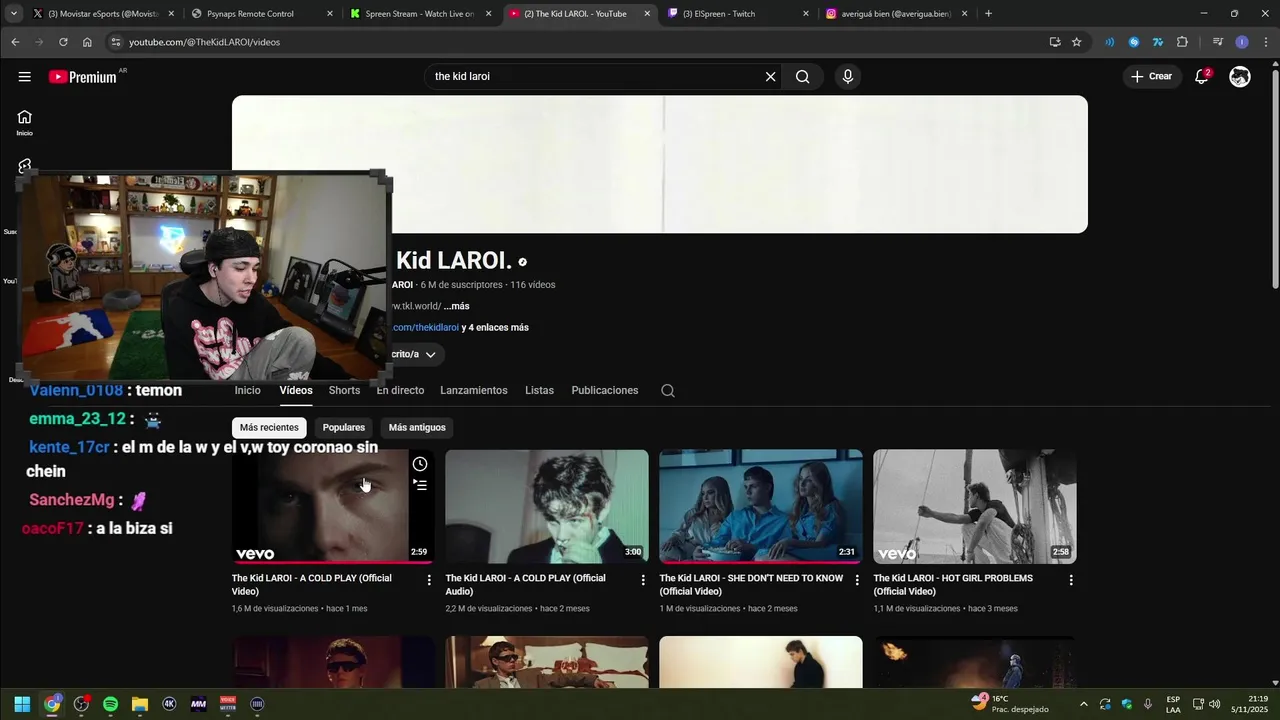Switch to the Spreen Stream Kick browser tab
Image resolution: width=1280 pixels, height=720 pixels.
tap(420, 14)
